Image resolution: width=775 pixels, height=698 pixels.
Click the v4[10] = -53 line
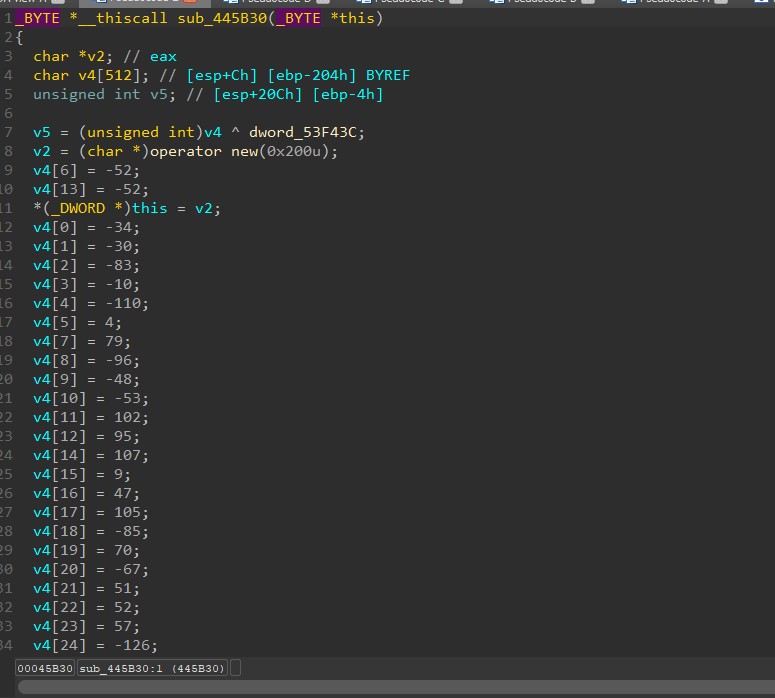tap(91, 398)
